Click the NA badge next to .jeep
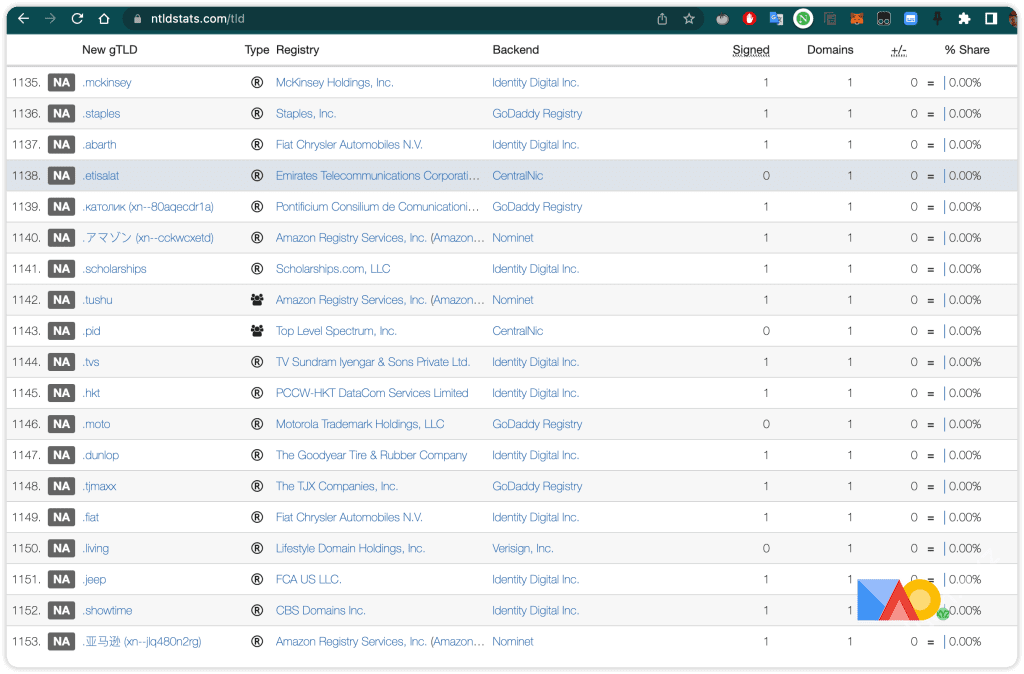The image size is (1024, 674). [x=62, y=580]
